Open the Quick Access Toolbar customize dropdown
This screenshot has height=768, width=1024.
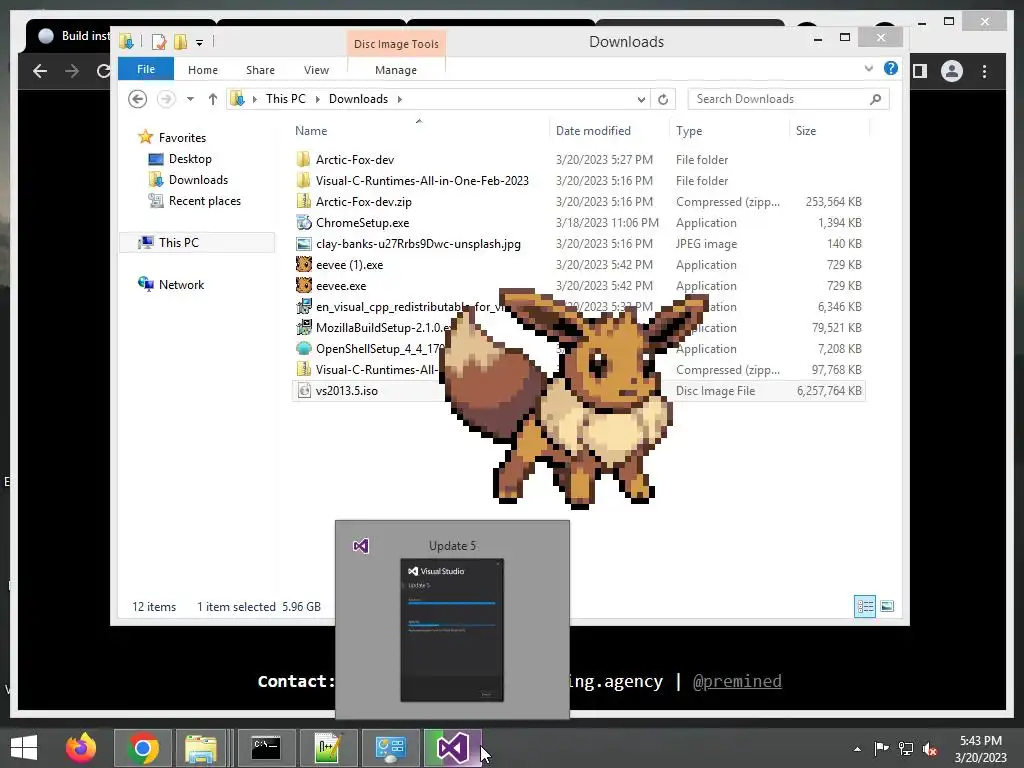199,42
